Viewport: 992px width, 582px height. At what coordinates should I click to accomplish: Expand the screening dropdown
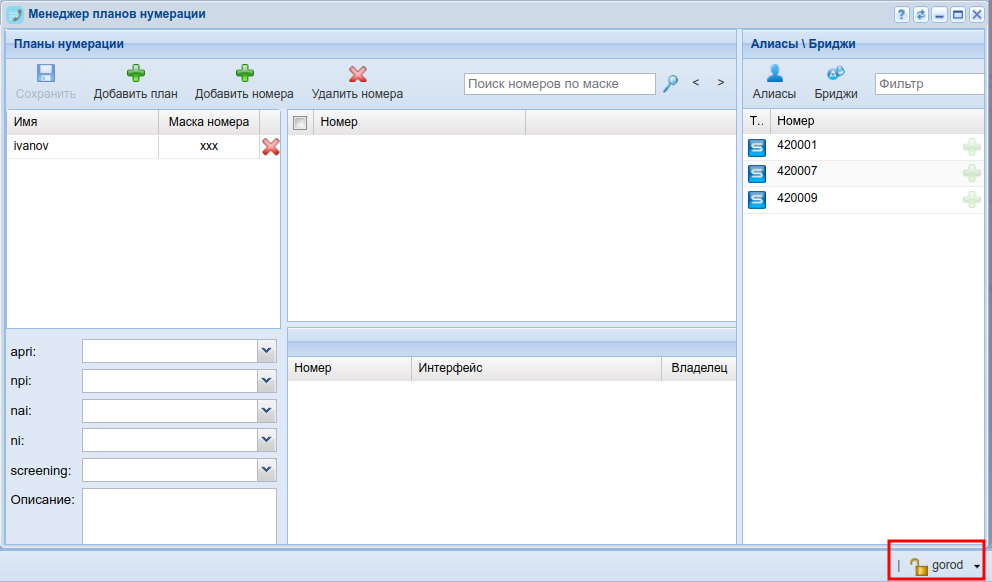click(267, 470)
